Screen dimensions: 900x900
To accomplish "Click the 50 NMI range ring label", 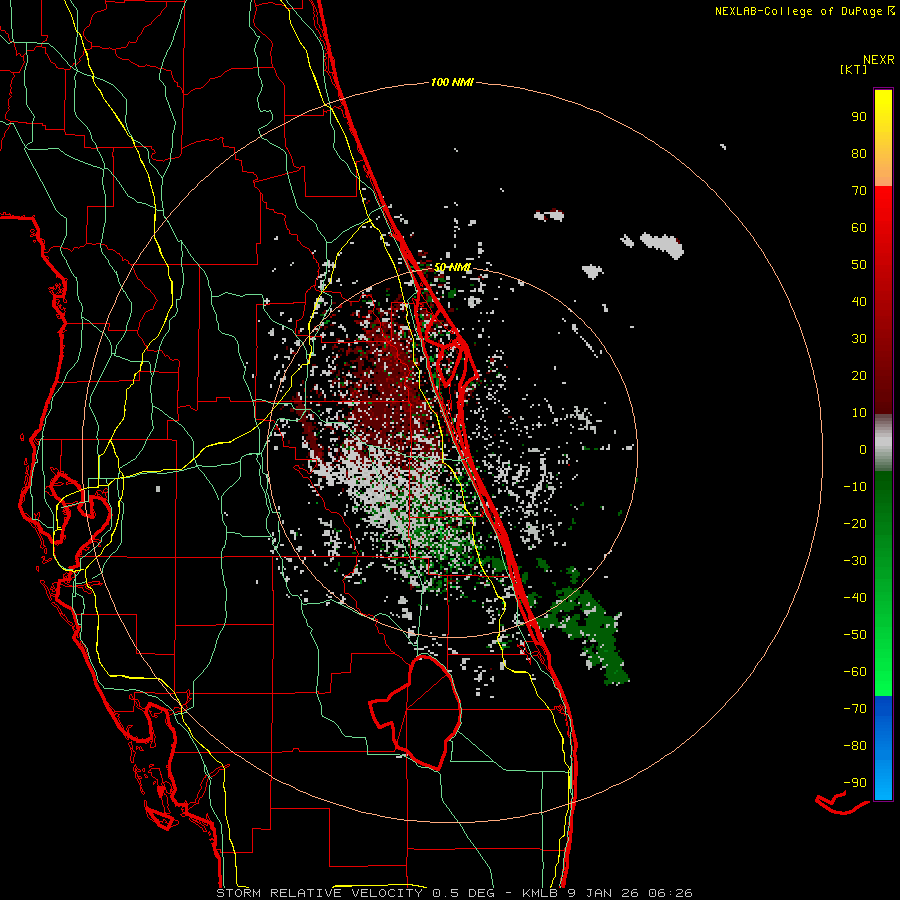I will point(452,267).
